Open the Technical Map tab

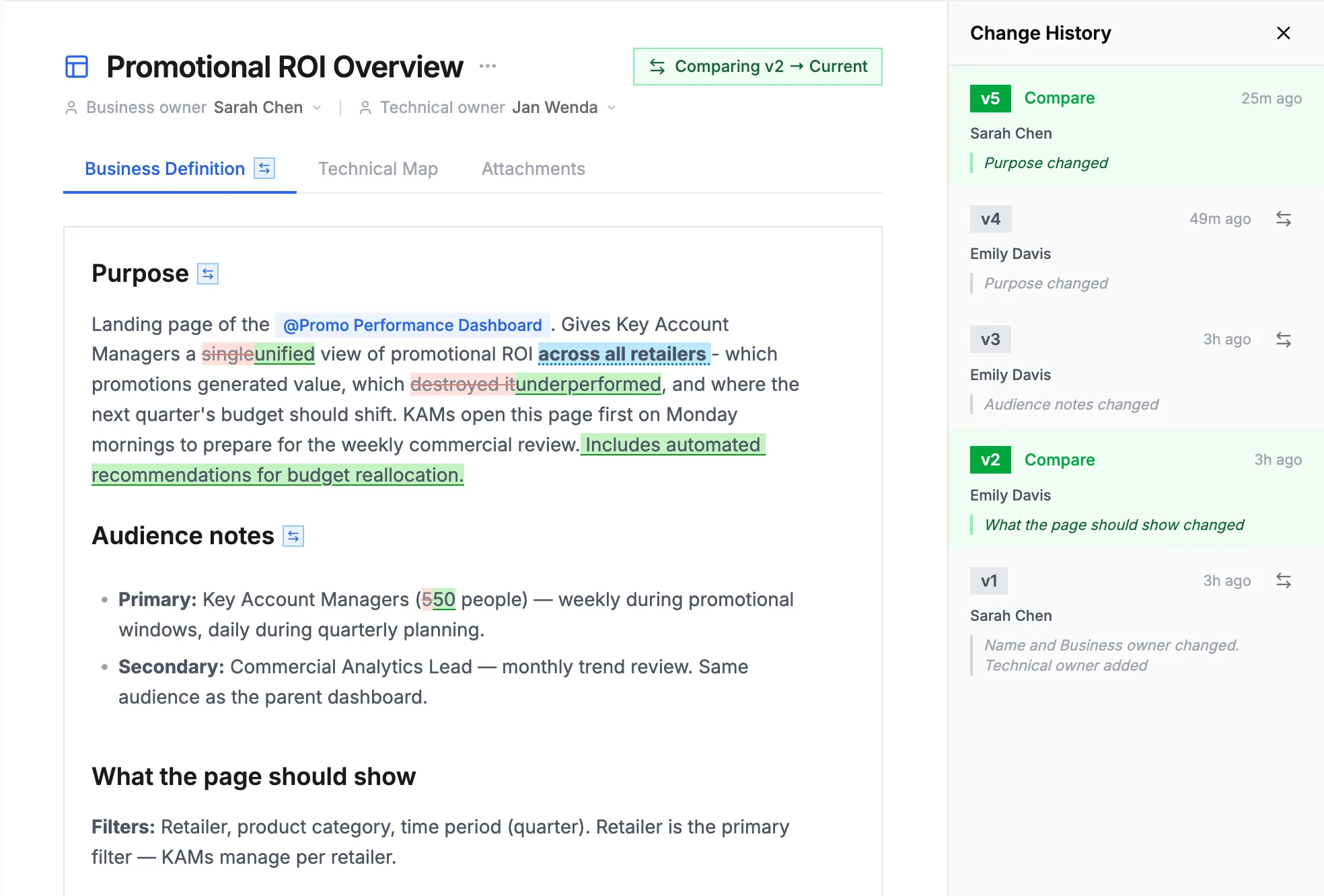(378, 169)
